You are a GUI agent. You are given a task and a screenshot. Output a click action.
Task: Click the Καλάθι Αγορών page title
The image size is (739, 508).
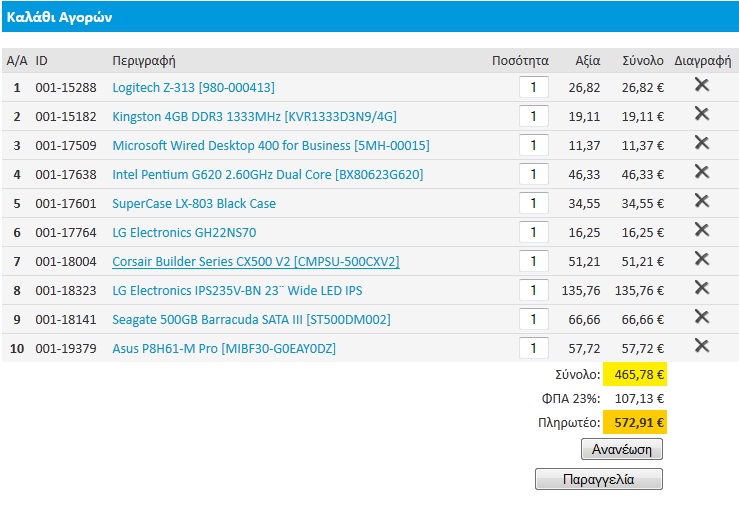(59, 17)
